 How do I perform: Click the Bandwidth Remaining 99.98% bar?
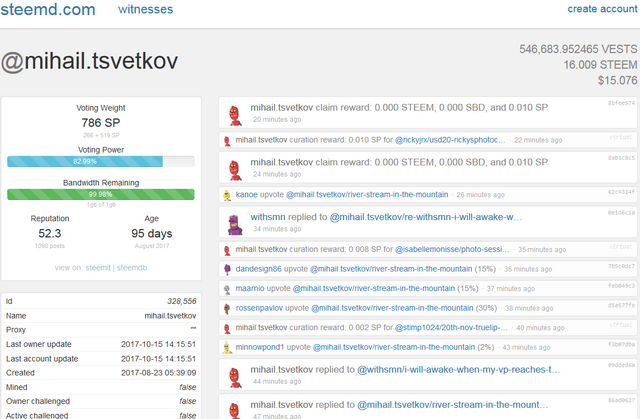click(101, 194)
